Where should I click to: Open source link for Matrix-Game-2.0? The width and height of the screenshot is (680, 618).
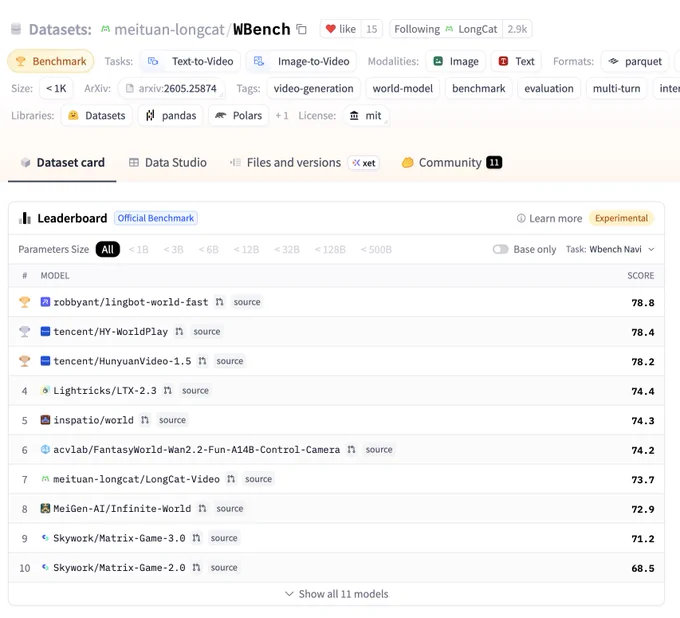coord(224,567)
